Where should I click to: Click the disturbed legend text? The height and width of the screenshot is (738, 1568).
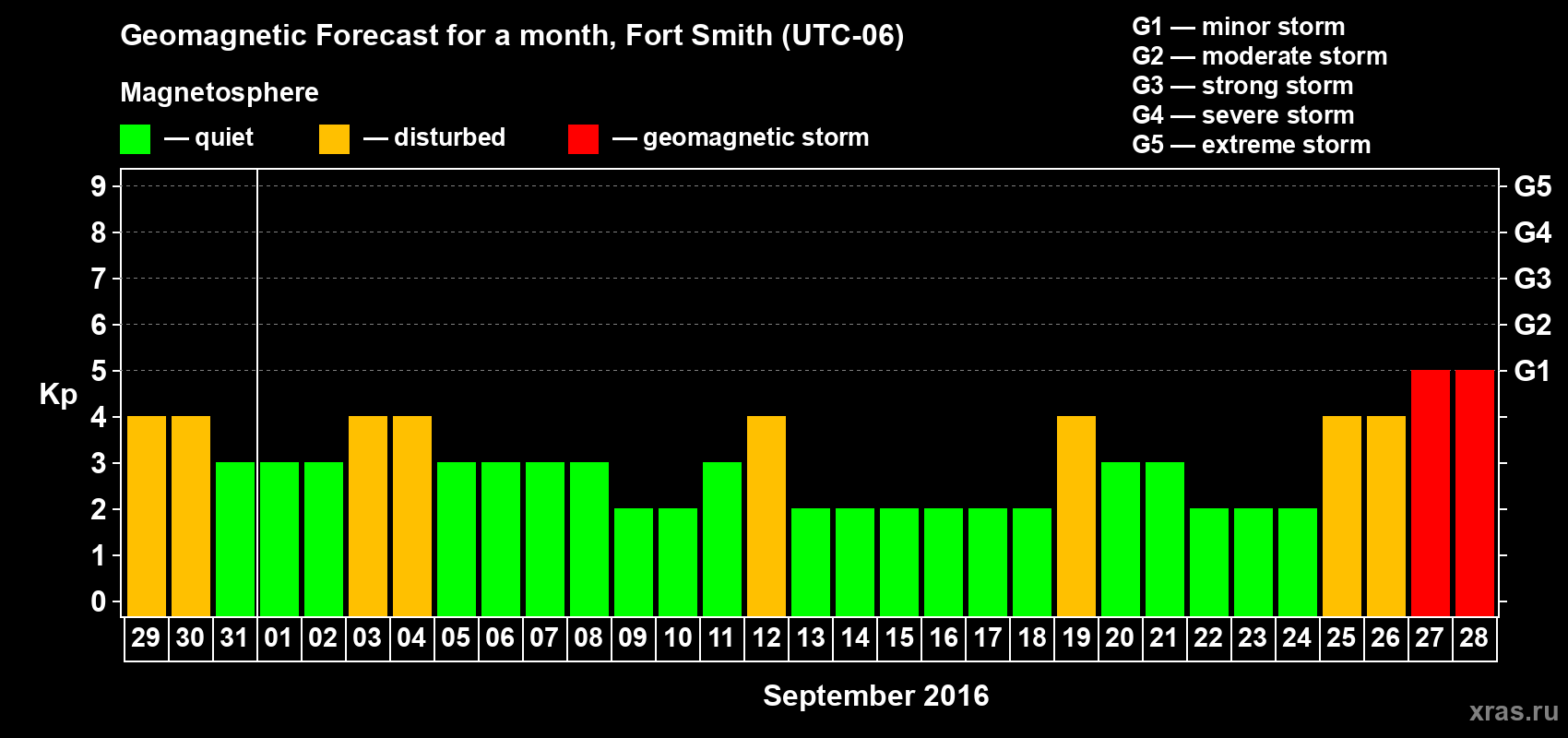coord(449,137)
